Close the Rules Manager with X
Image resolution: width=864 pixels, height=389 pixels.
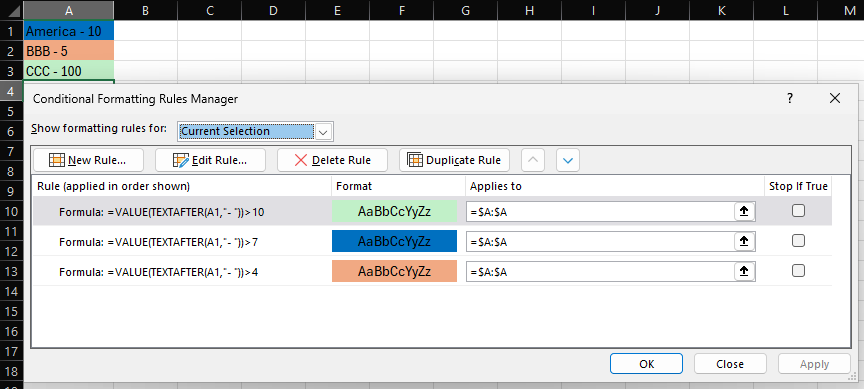point(835,99)
